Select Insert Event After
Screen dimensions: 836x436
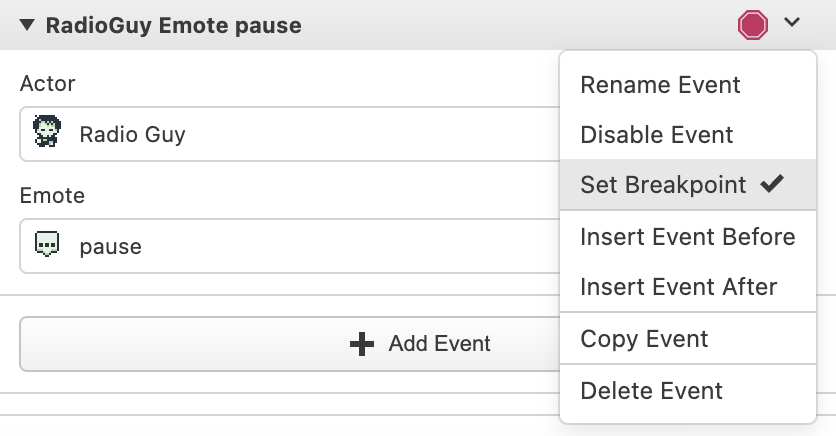click(x=678, y=287)
